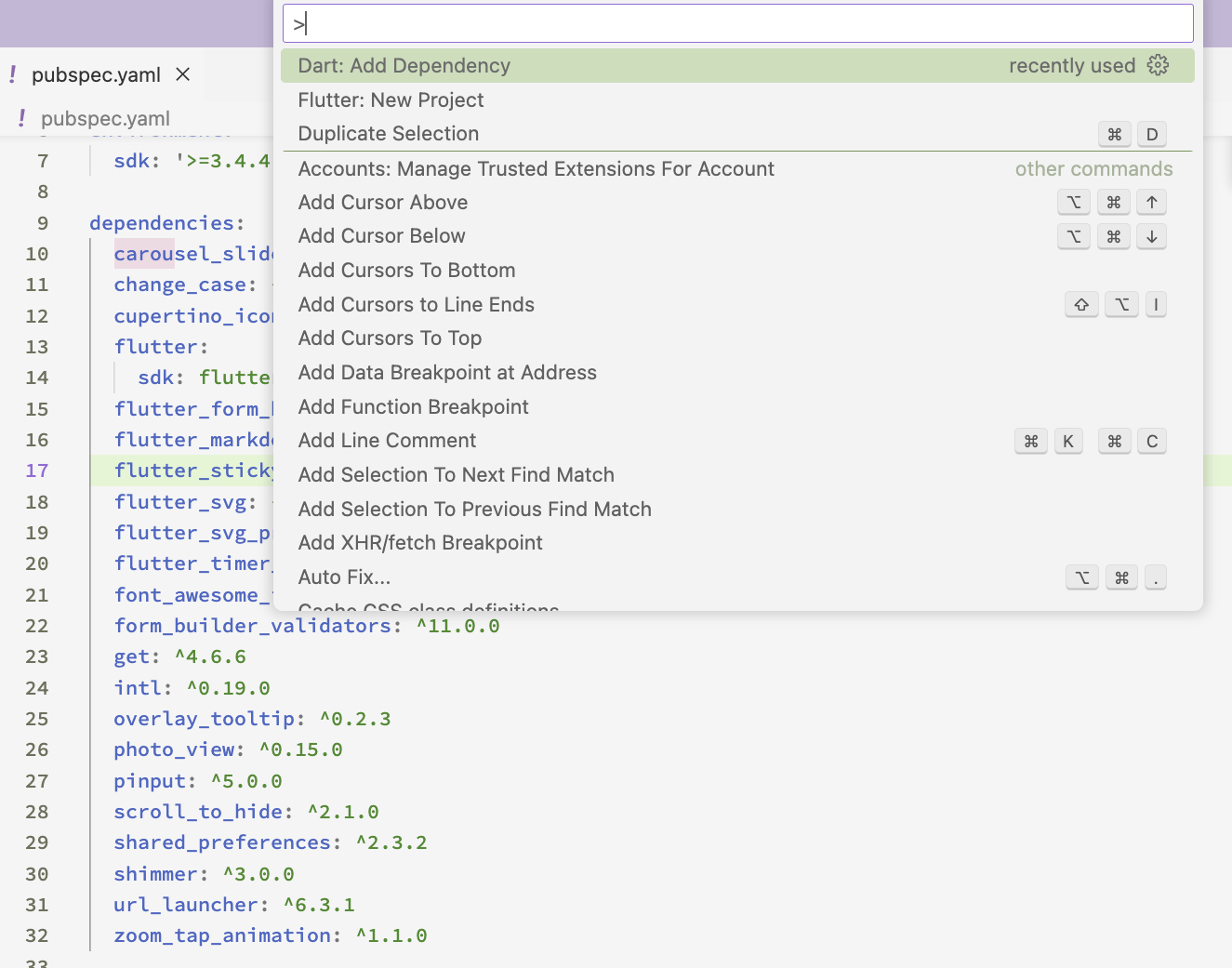Run the Dart: Add Dependency command
1232x968 pixels.
(404, 66)
